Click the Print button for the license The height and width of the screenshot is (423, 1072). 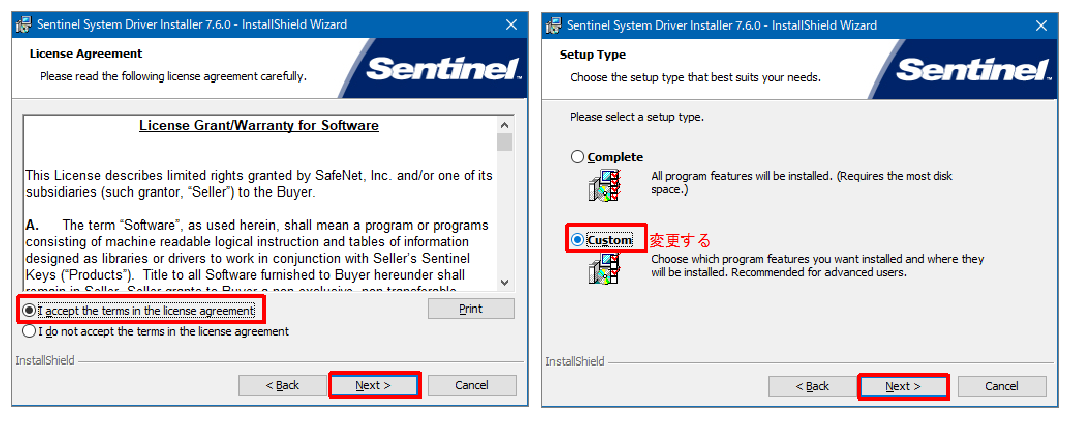click(471, 309)
